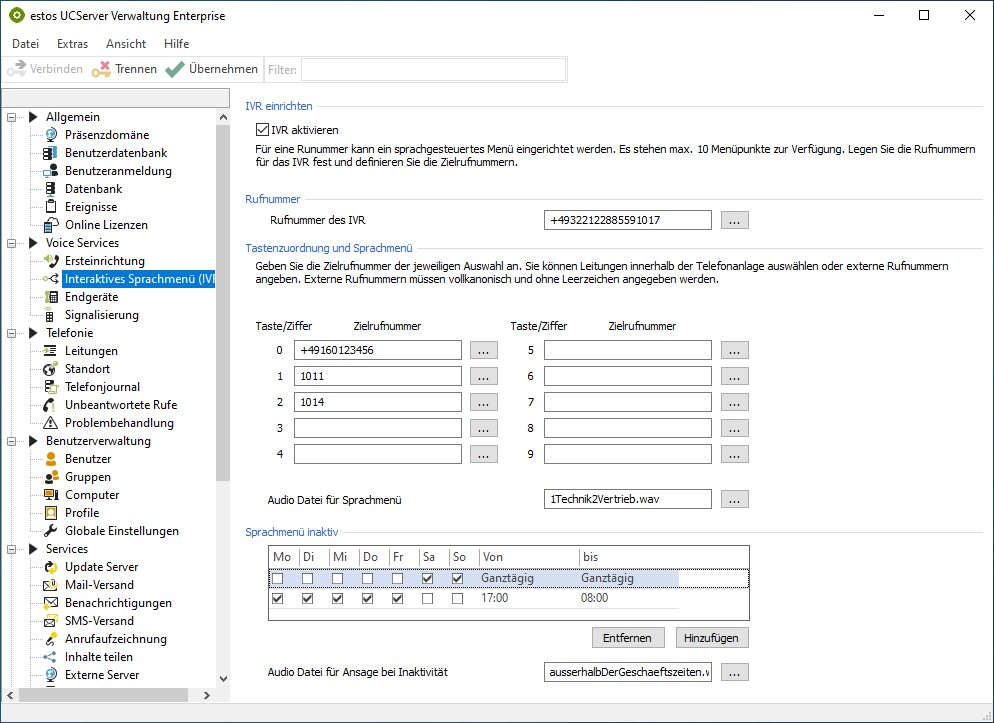The width and height of the screenshot is (994, 723).
Task: Uncheck Mo in the 17:00 row
Action: click(278, 598)
